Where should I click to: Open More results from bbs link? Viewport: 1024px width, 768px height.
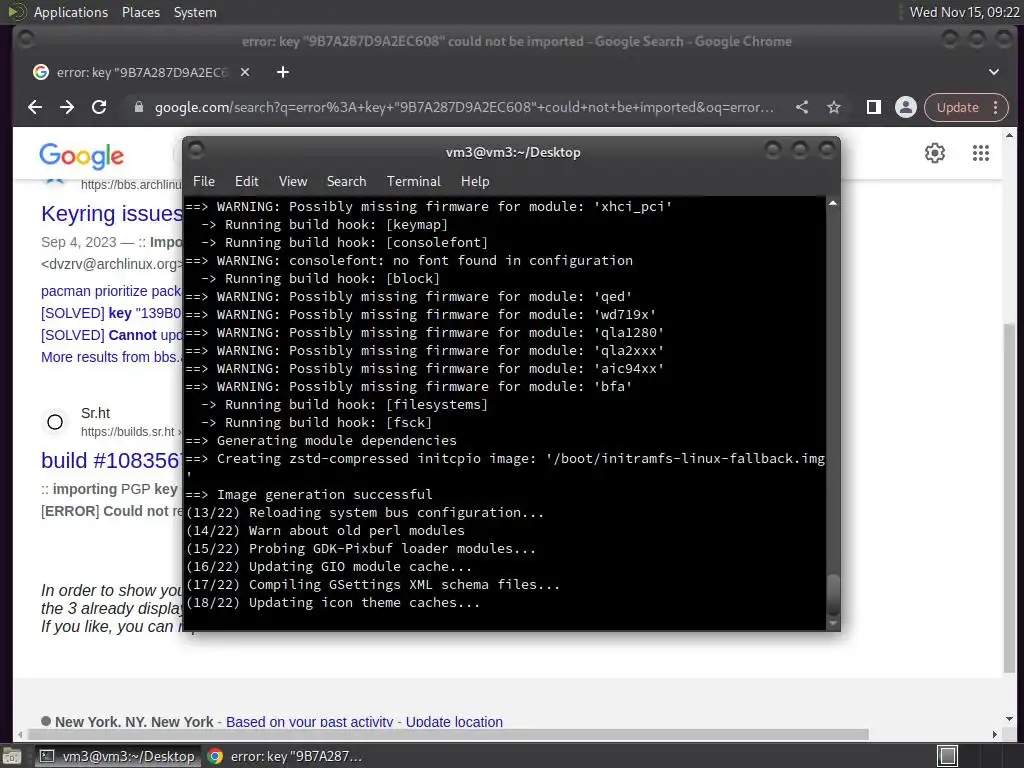point(112,357)
